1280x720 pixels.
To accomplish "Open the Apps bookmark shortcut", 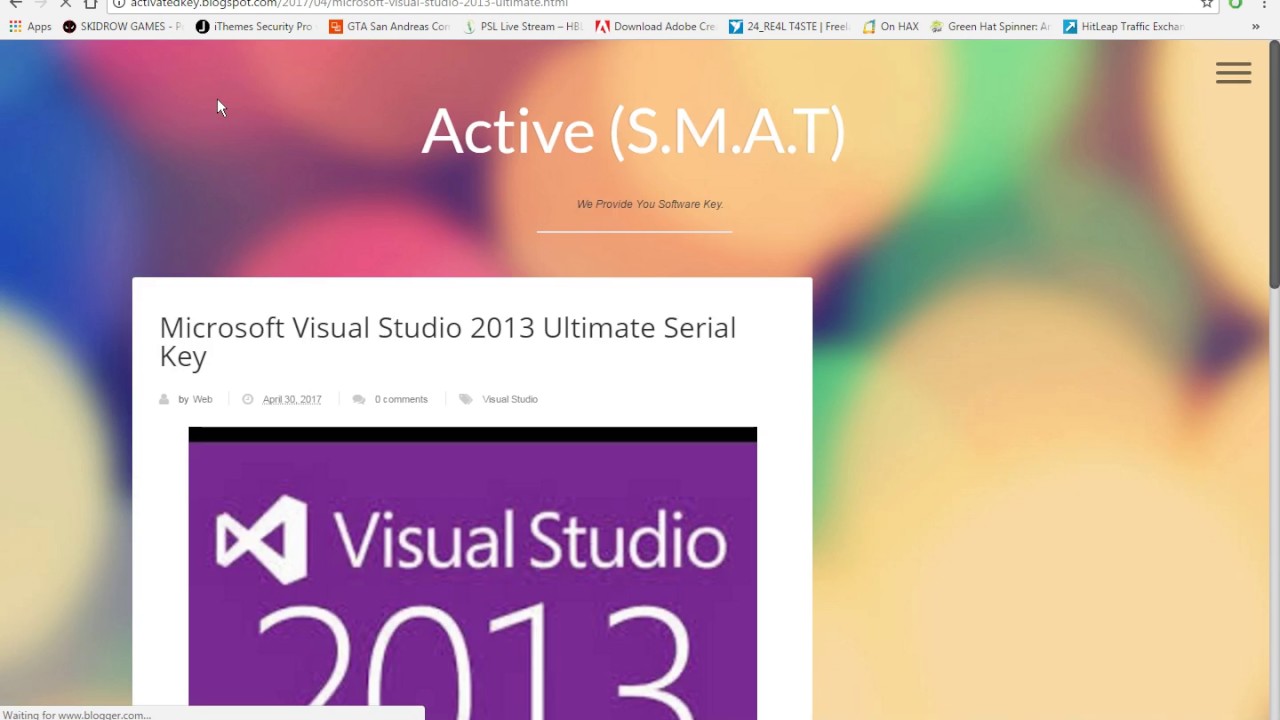I will pos(30,27).
